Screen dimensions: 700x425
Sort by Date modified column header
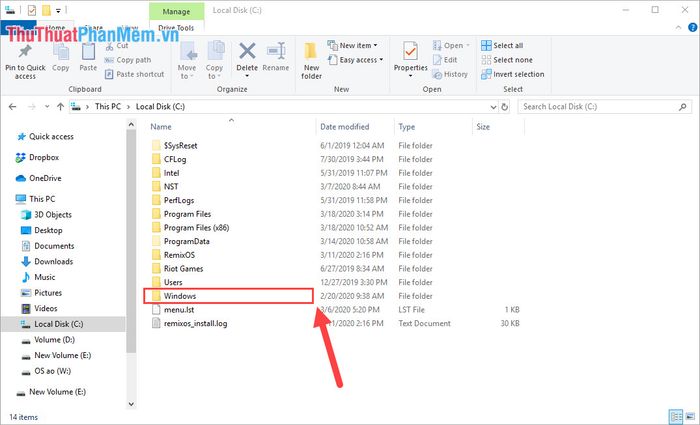tap(345, 127)
